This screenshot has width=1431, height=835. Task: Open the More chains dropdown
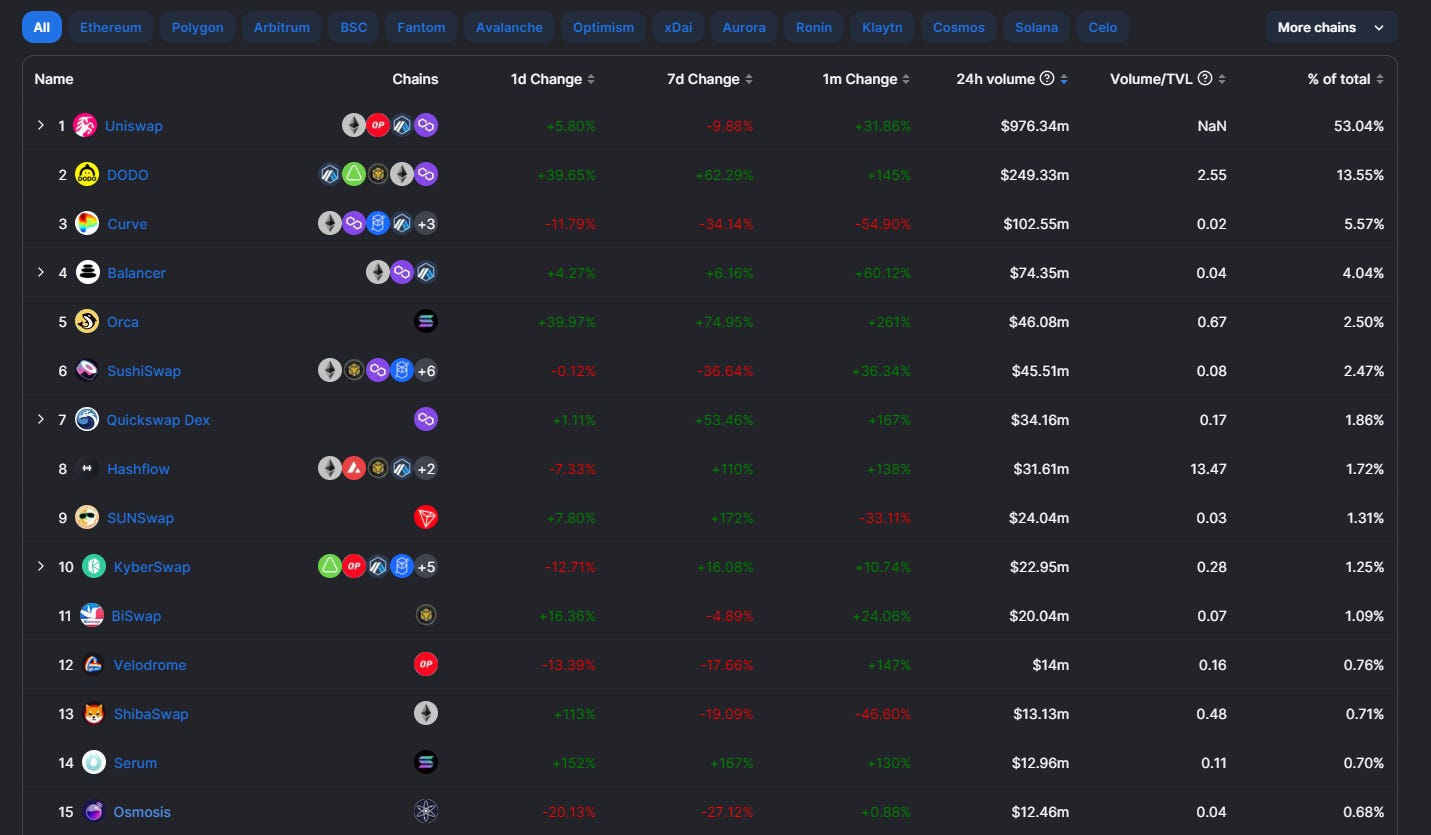pos(1331,27)
